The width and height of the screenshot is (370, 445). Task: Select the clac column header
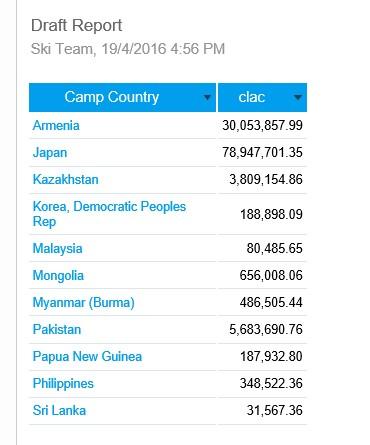(262, 97)
